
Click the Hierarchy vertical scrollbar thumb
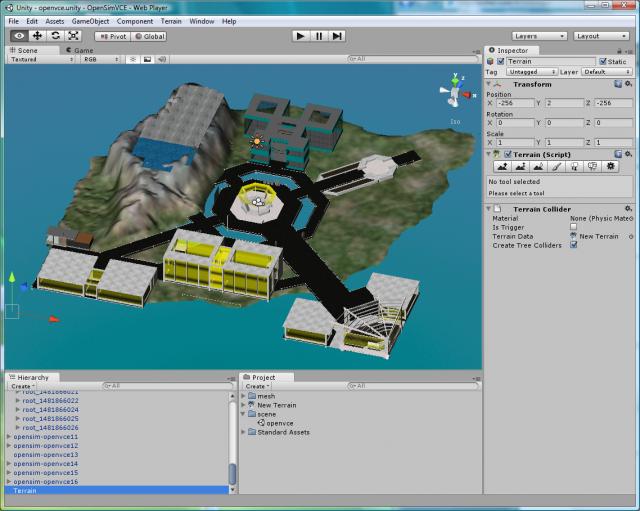point(233,474)
